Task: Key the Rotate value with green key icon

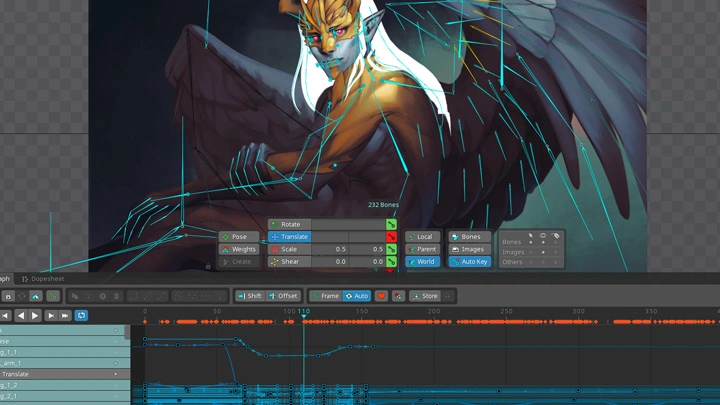Action: point(391,225)
